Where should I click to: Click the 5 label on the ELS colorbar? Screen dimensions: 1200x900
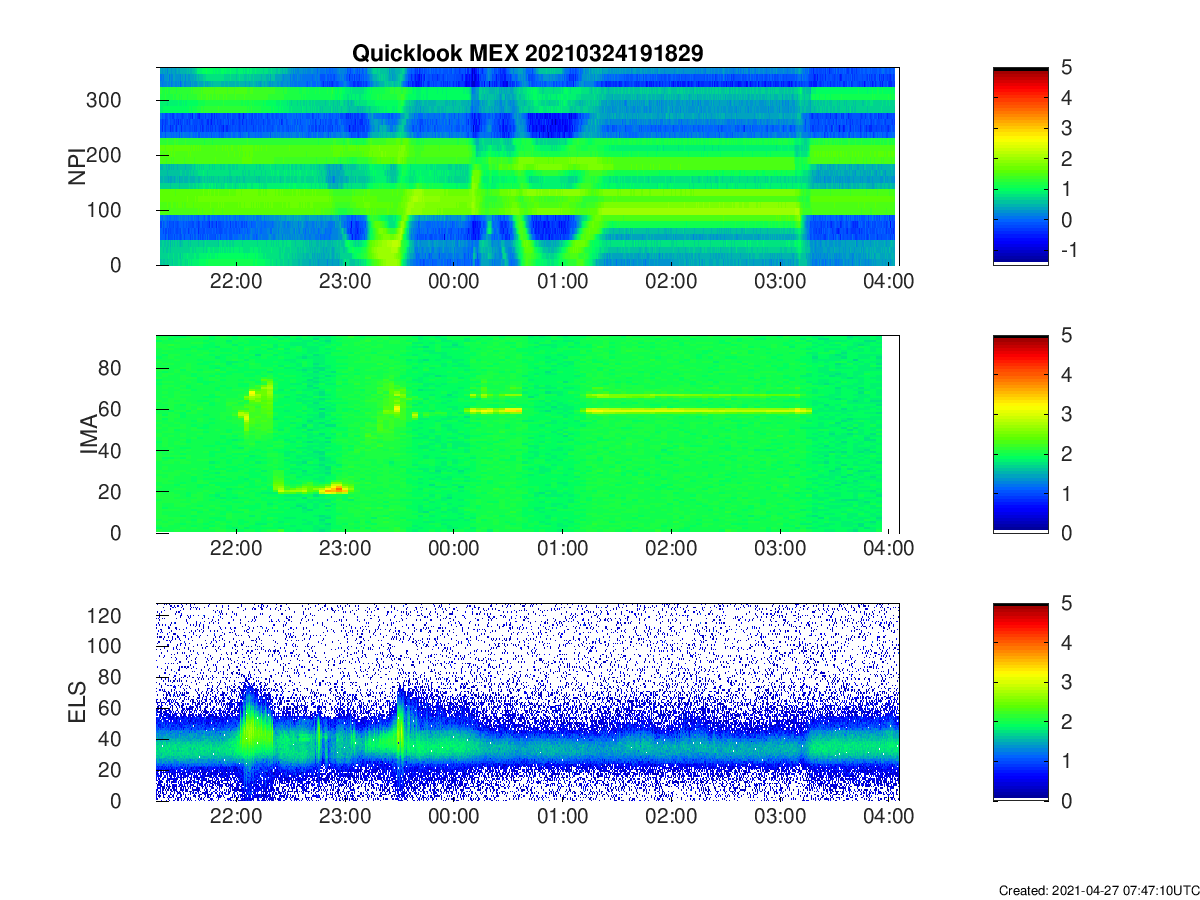point(1066,604)
